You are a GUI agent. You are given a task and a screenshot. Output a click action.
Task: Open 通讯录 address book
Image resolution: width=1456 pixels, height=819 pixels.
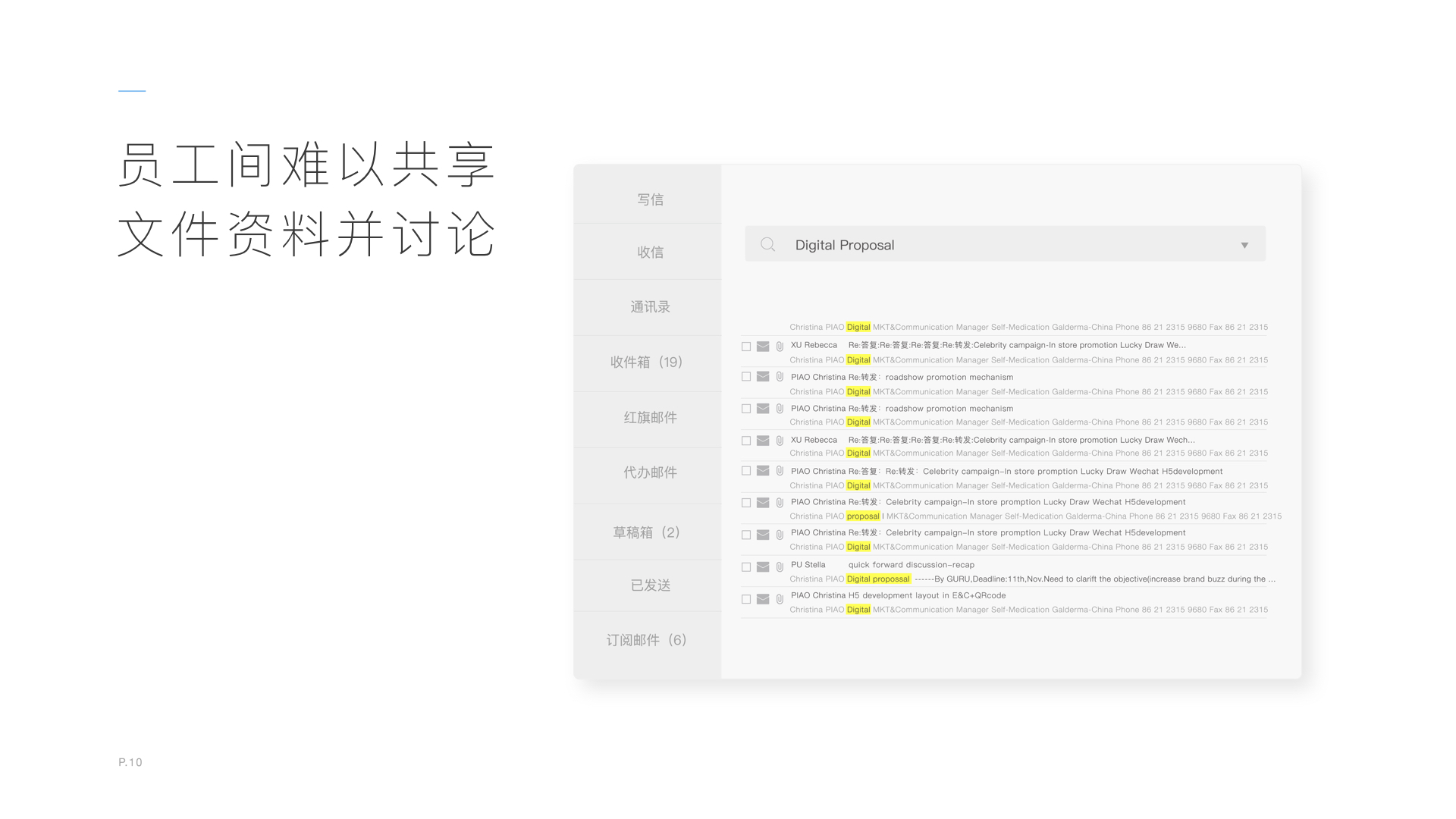650,307
